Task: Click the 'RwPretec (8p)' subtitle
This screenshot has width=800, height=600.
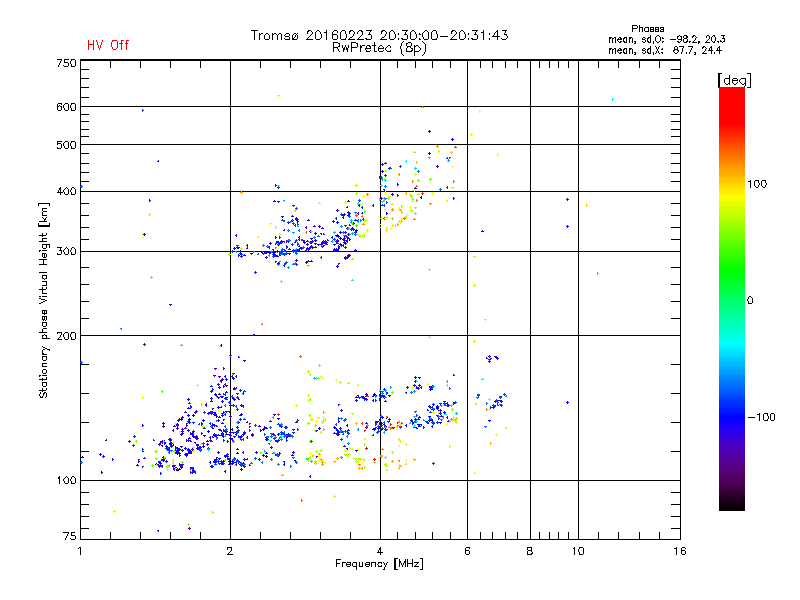Action: click(379, 48)
